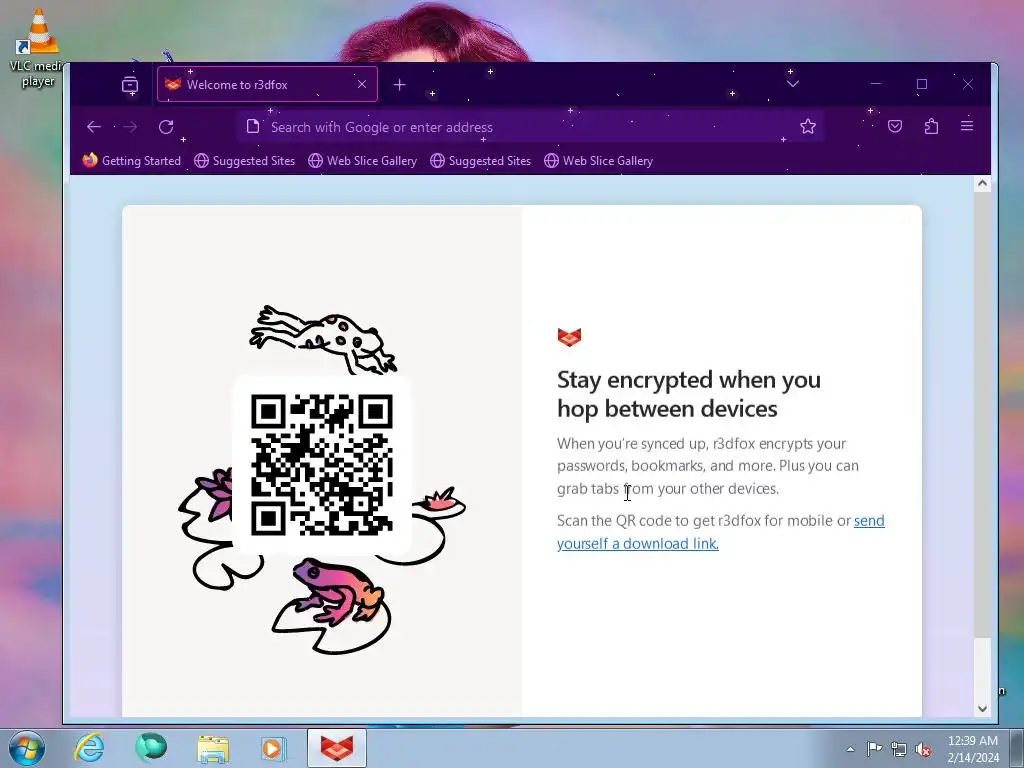Click the page icon in the address bar
Screen dimensions: 1024x768
pyautogui.click(x=253, y=127)
